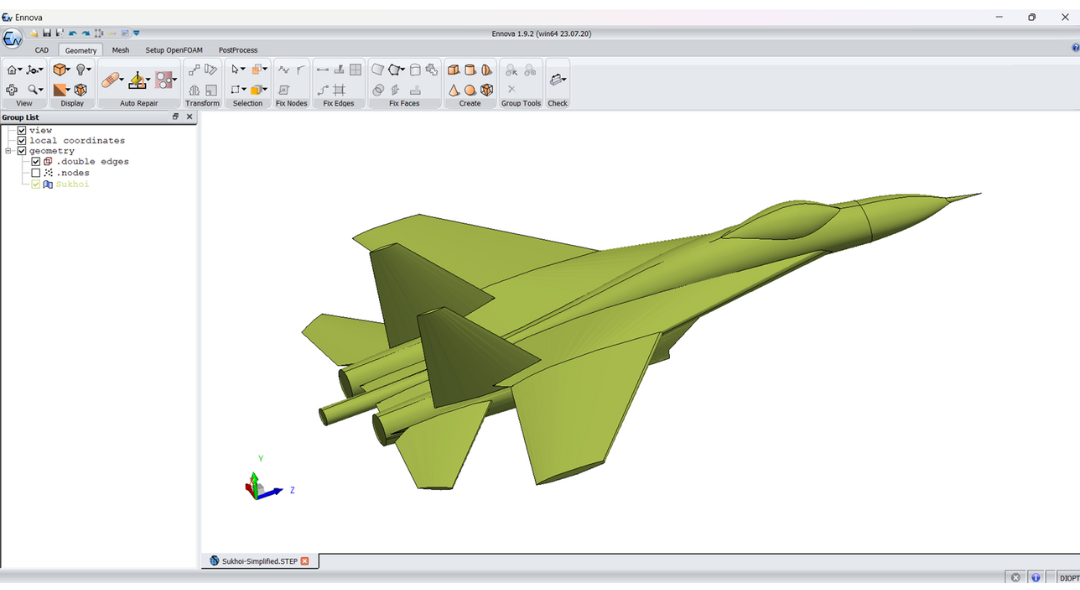Select the Sukhoi group in tree
This screenshot has width=1080, height=590.
pyautogui.click(x=72, y=184)
